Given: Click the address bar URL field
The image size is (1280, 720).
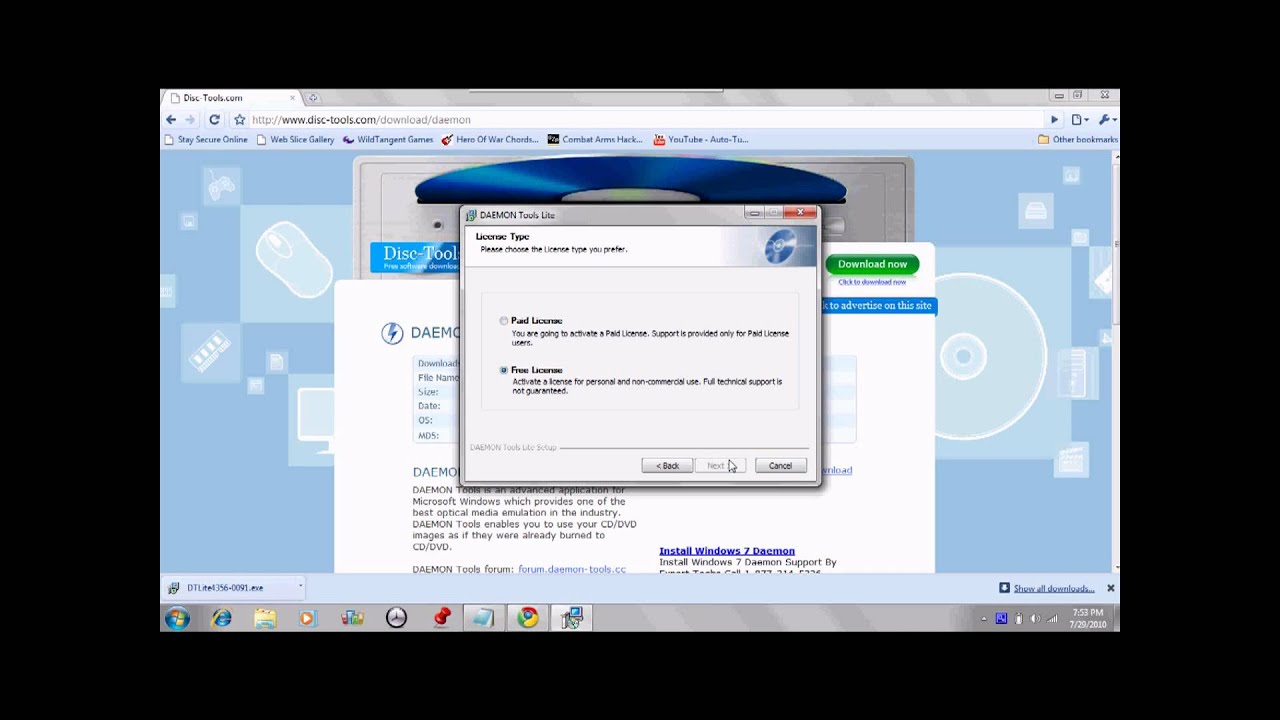Looking at the screenshot, I should pyautogui.click(x=640, y=120).
